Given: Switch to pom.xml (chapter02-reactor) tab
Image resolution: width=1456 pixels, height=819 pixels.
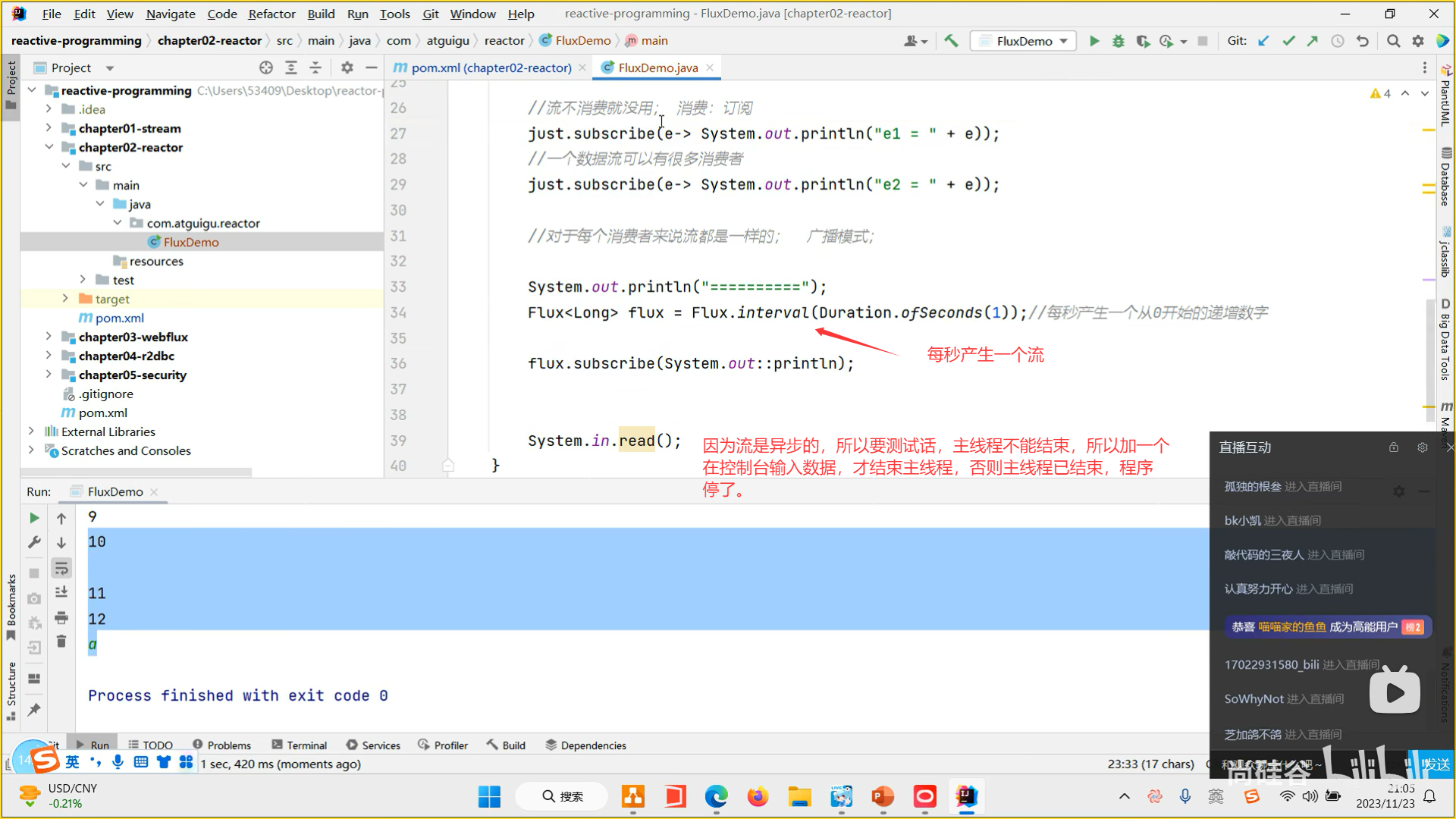Looking at the screenshot, I should click(491, 67).
